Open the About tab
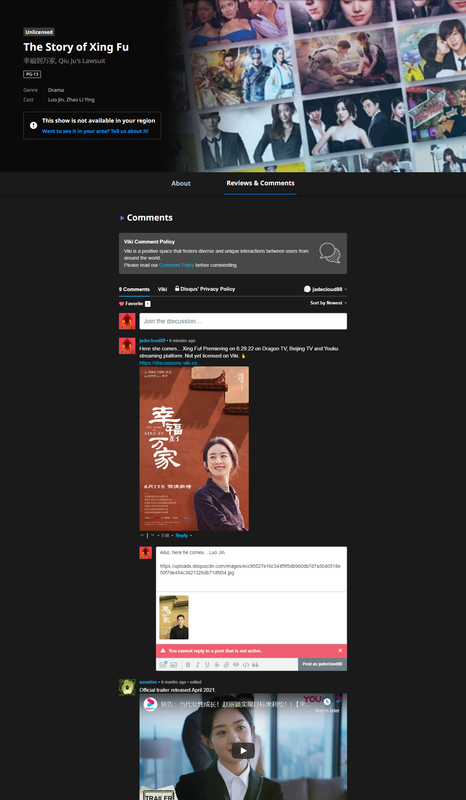466x800 pixels. [x=181, y=183]
